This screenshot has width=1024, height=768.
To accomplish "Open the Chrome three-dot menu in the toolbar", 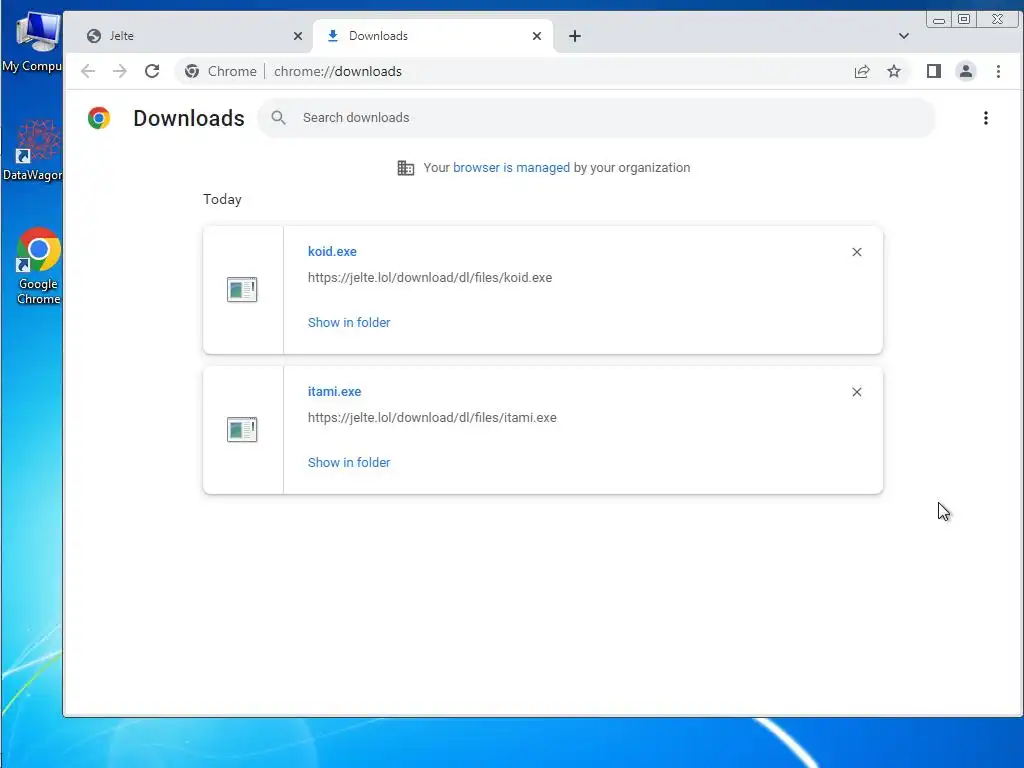I will point(998,71).
